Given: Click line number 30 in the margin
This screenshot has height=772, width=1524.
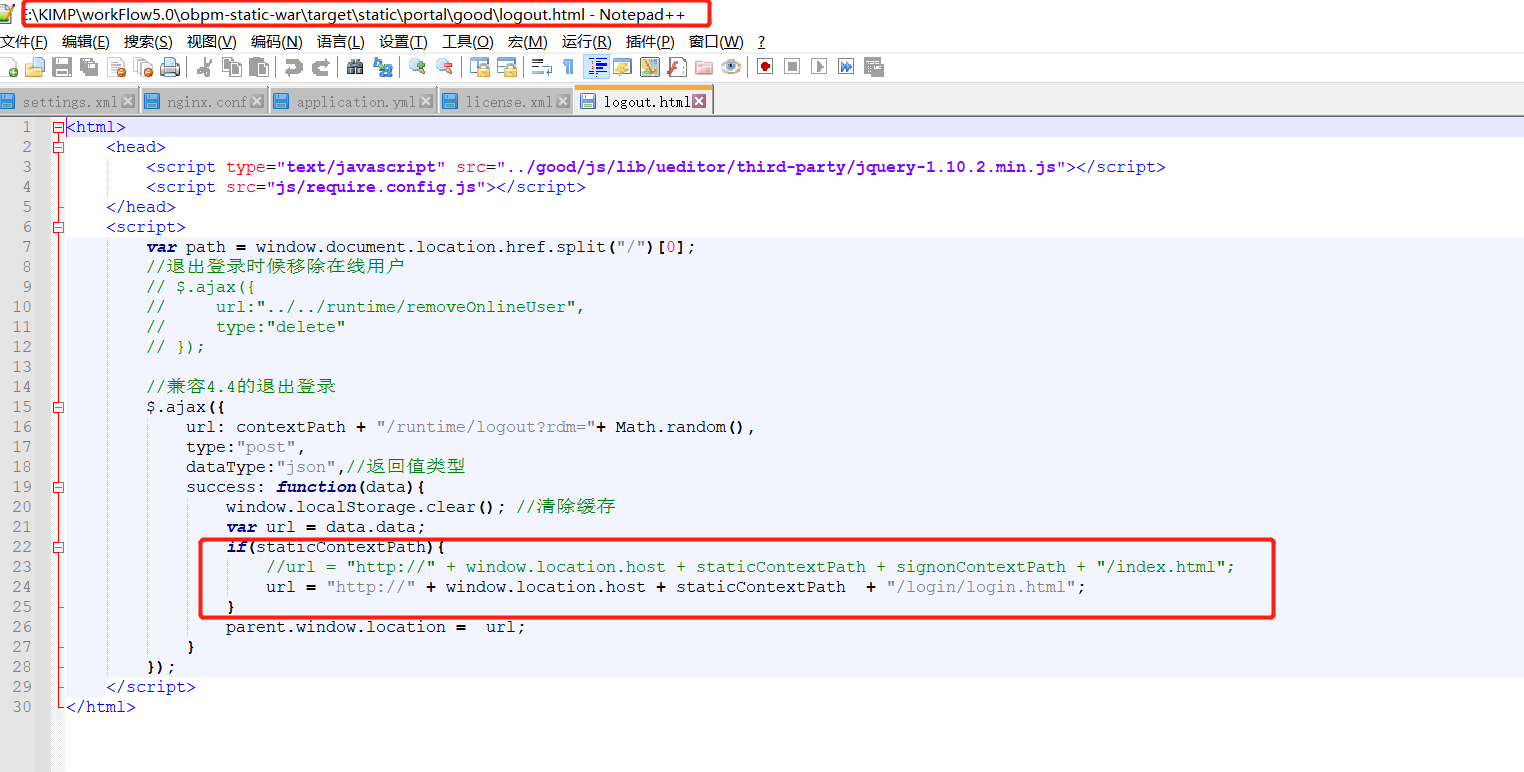Looking at the screenshot, I should [x=22, y=707].
